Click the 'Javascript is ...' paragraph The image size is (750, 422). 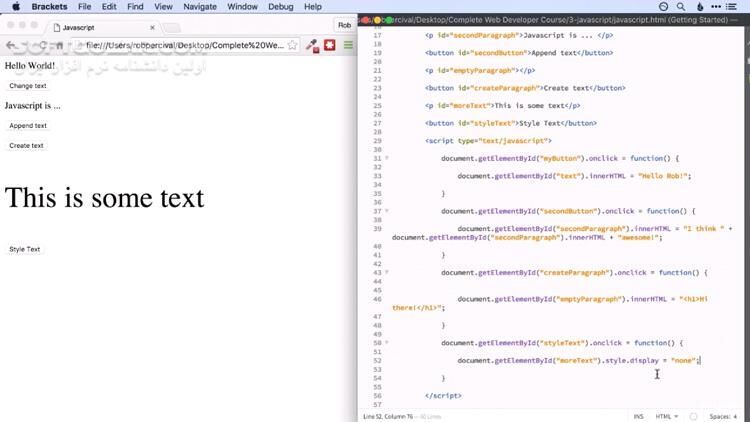click(33, 106)
